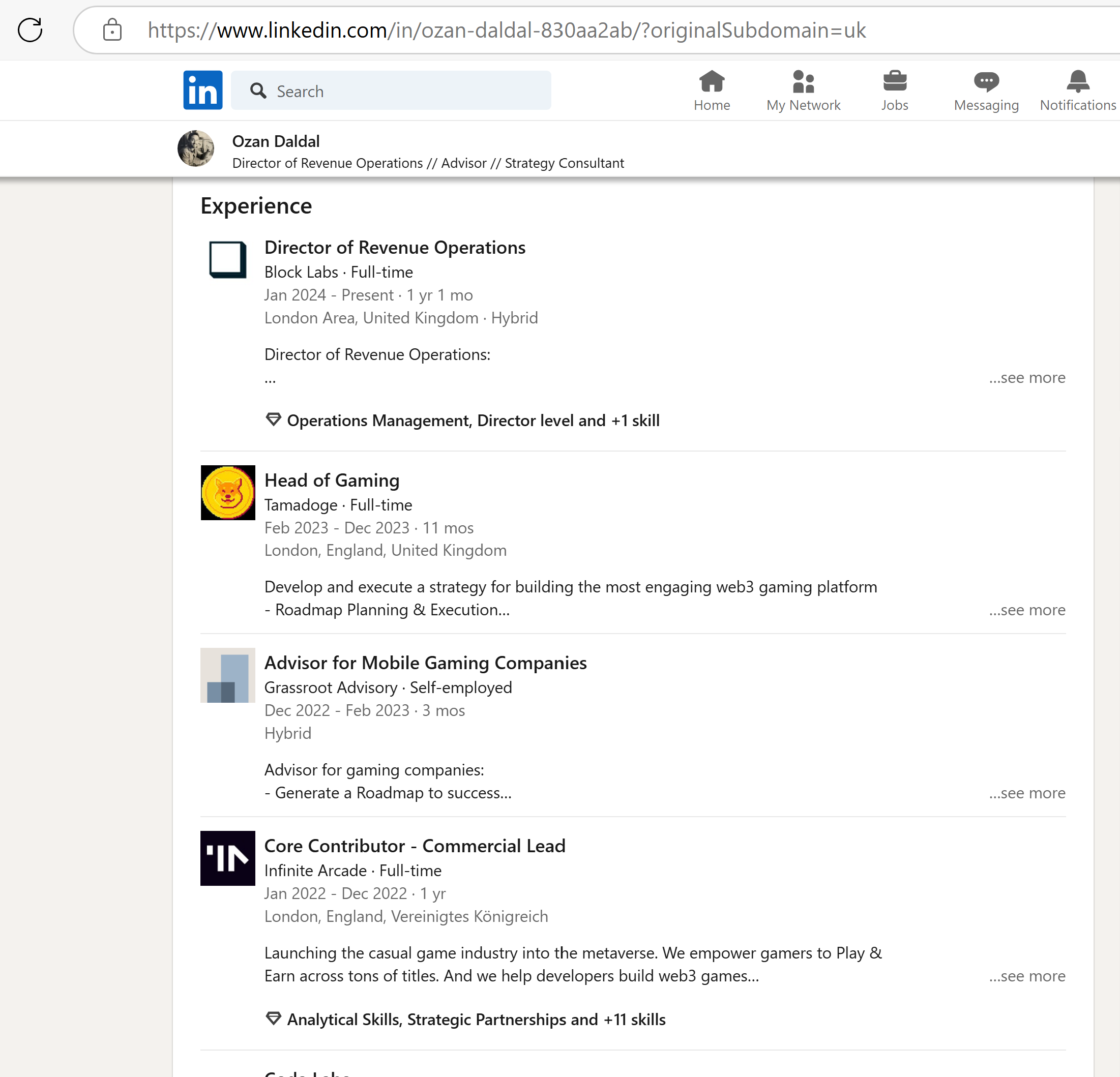The height and width of the screenshot is (1077, 1120).
Task: Open the Infinite Arcade company logo
Action: pos(228,858)
